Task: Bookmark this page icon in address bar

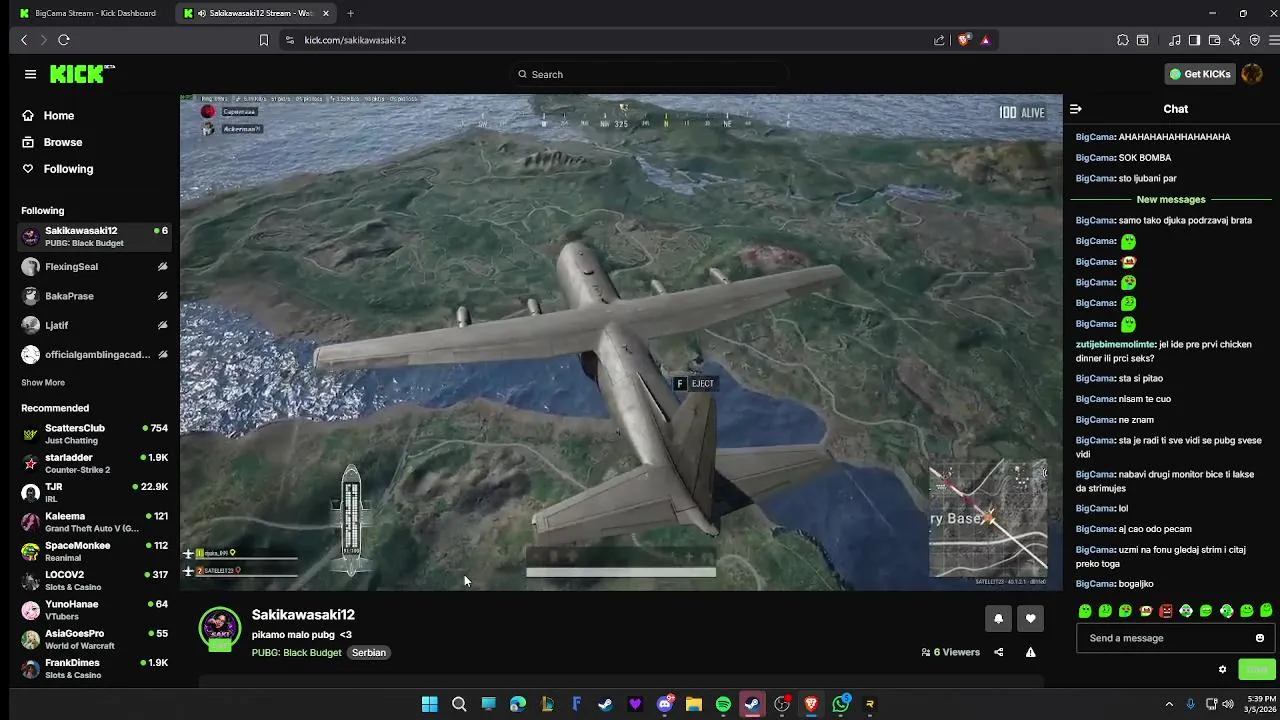Action: click(x=264, y=40)
